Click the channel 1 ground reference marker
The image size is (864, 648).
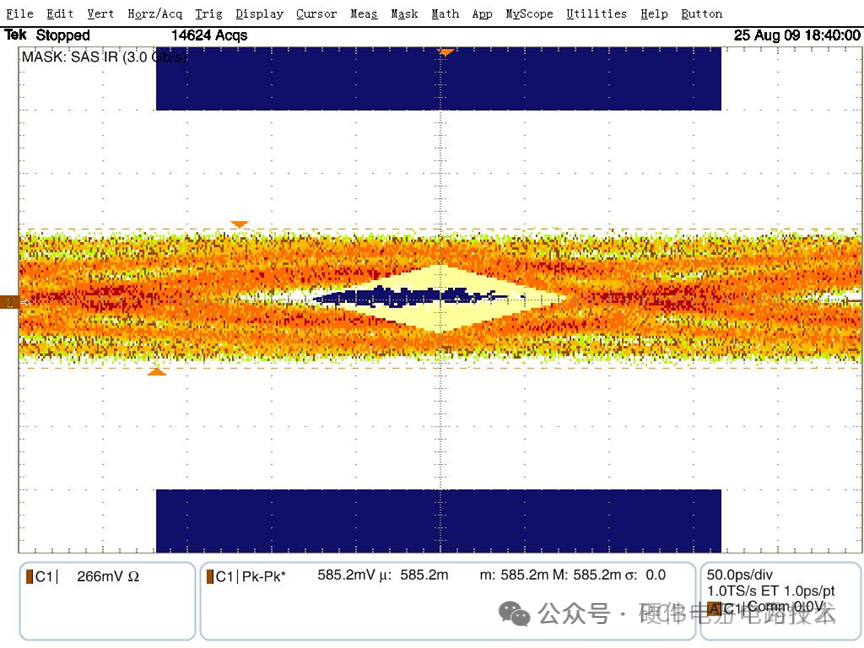[9, 302]
